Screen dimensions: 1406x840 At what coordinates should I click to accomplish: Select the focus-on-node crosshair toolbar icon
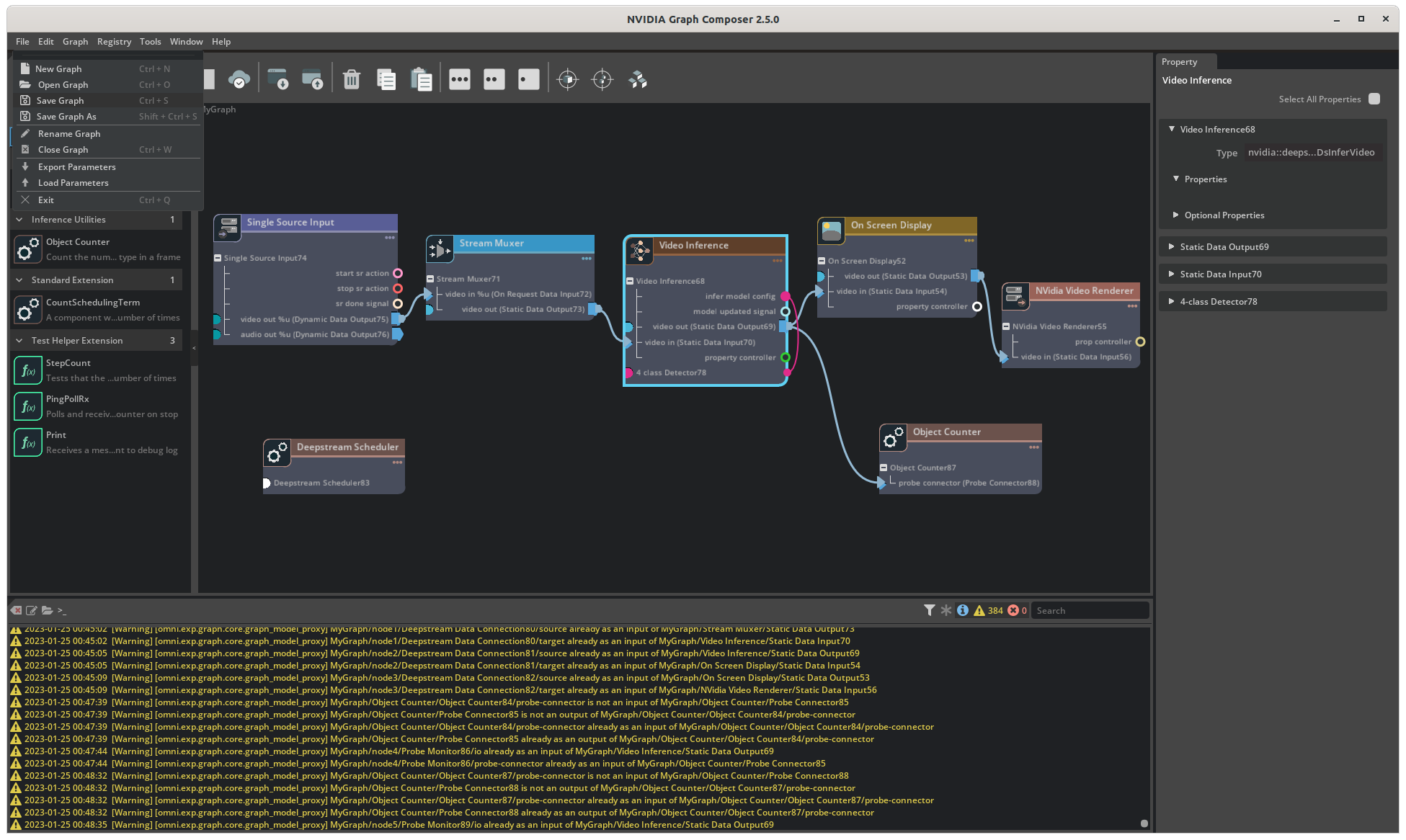tap(568, 79)
